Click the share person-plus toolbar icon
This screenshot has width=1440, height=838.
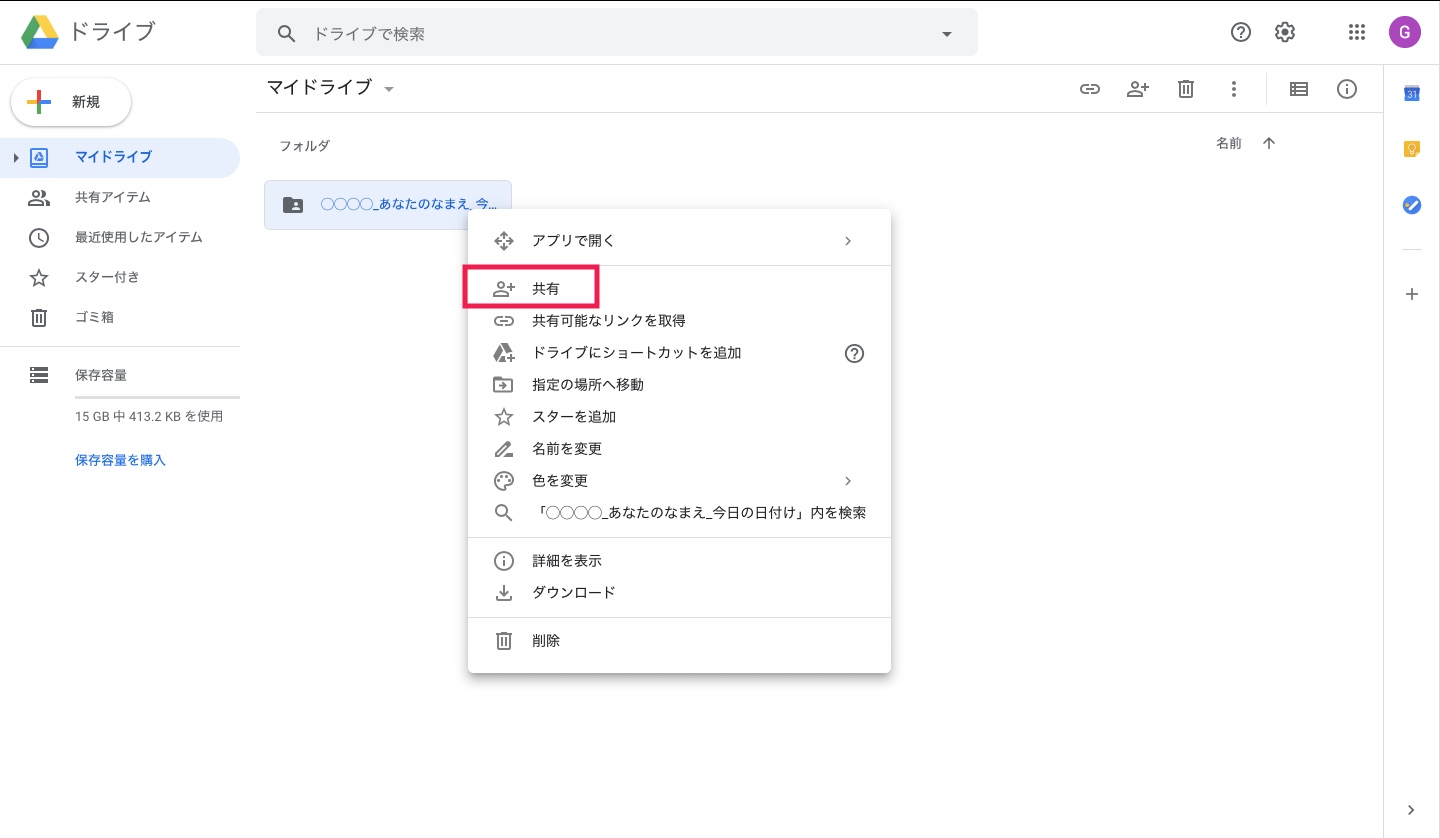1138,89
